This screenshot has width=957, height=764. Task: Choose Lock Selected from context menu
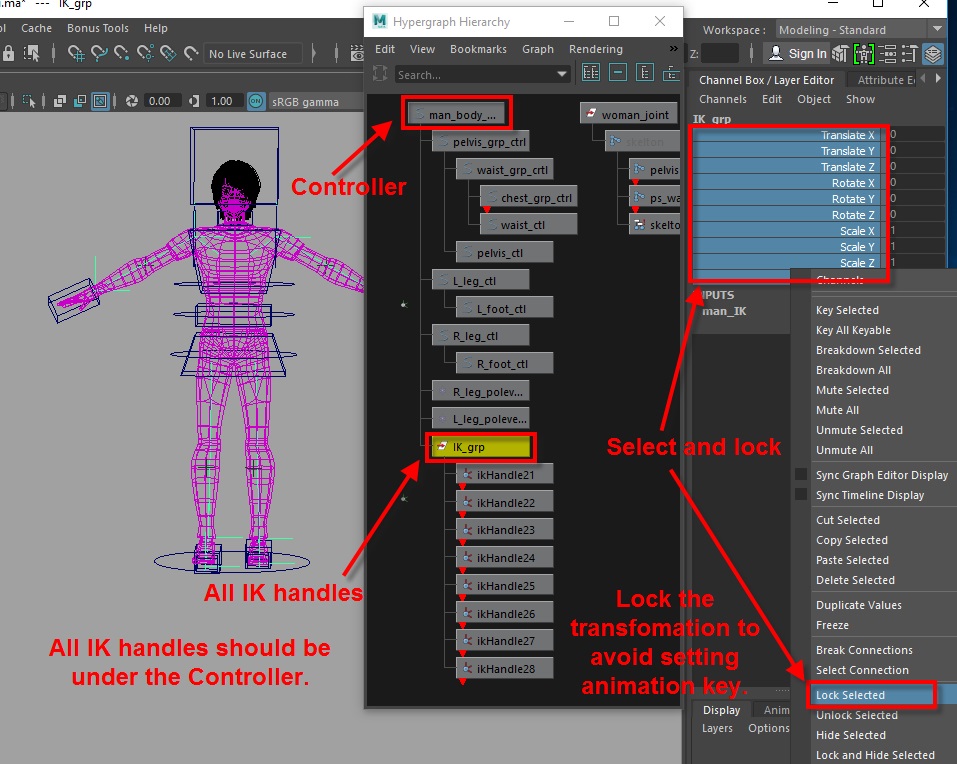[850, 695]
